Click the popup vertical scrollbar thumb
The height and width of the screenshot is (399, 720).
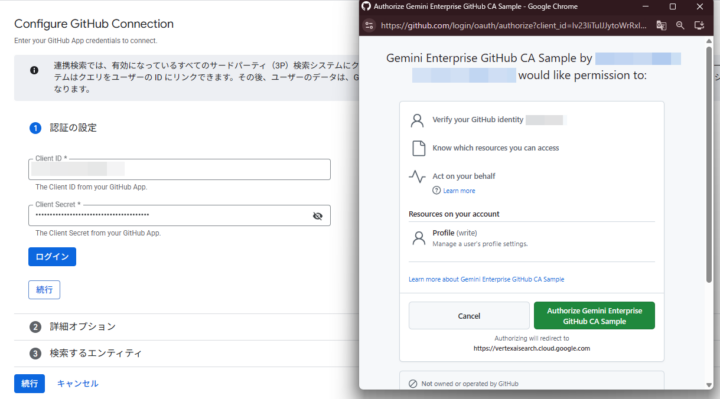point(709,164)
